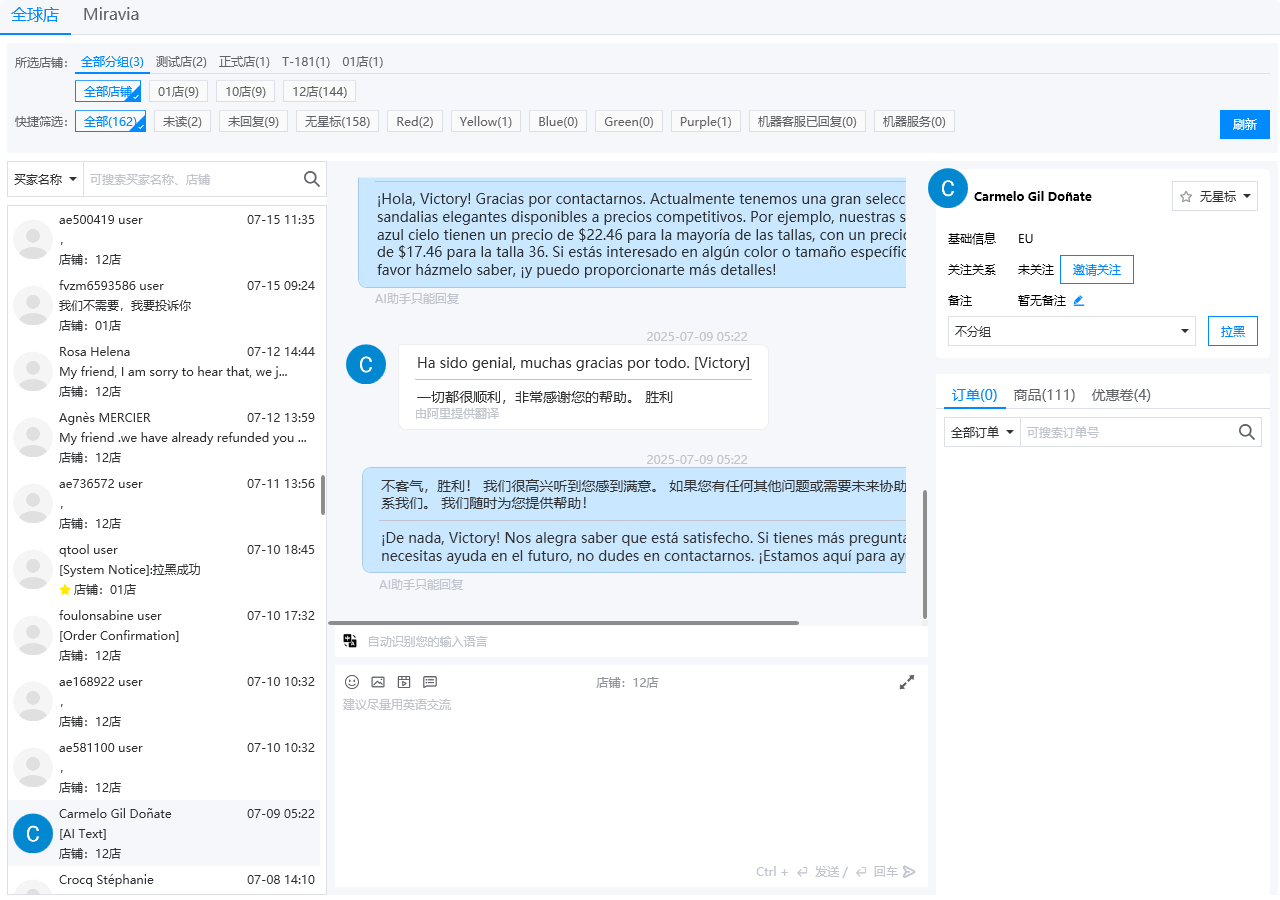The width and height of the screenshot is (1280, 900).
Task: Switch to the Miravia tab
Action: pos(111,15)
